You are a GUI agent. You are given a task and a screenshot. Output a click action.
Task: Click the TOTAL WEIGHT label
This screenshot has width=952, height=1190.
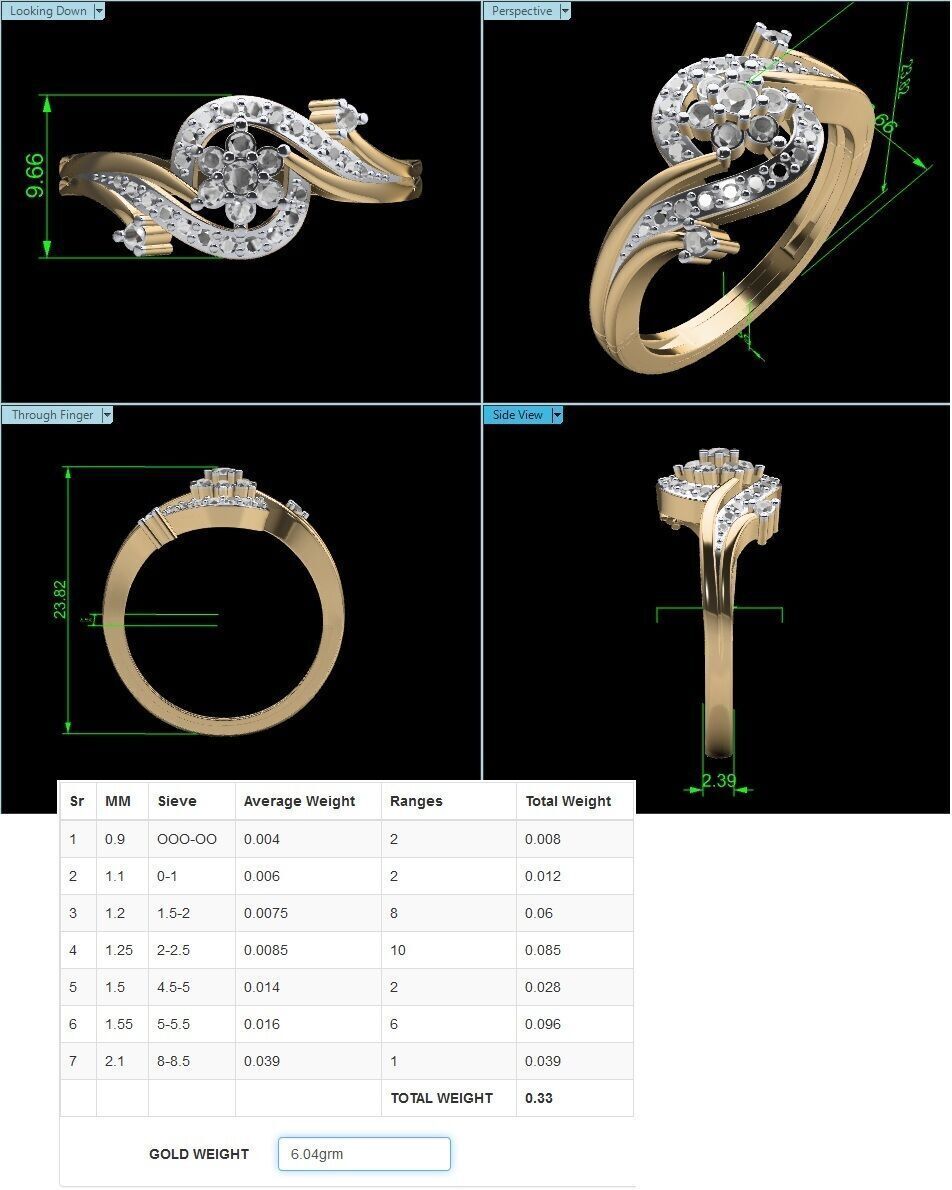click(441, 1098)
